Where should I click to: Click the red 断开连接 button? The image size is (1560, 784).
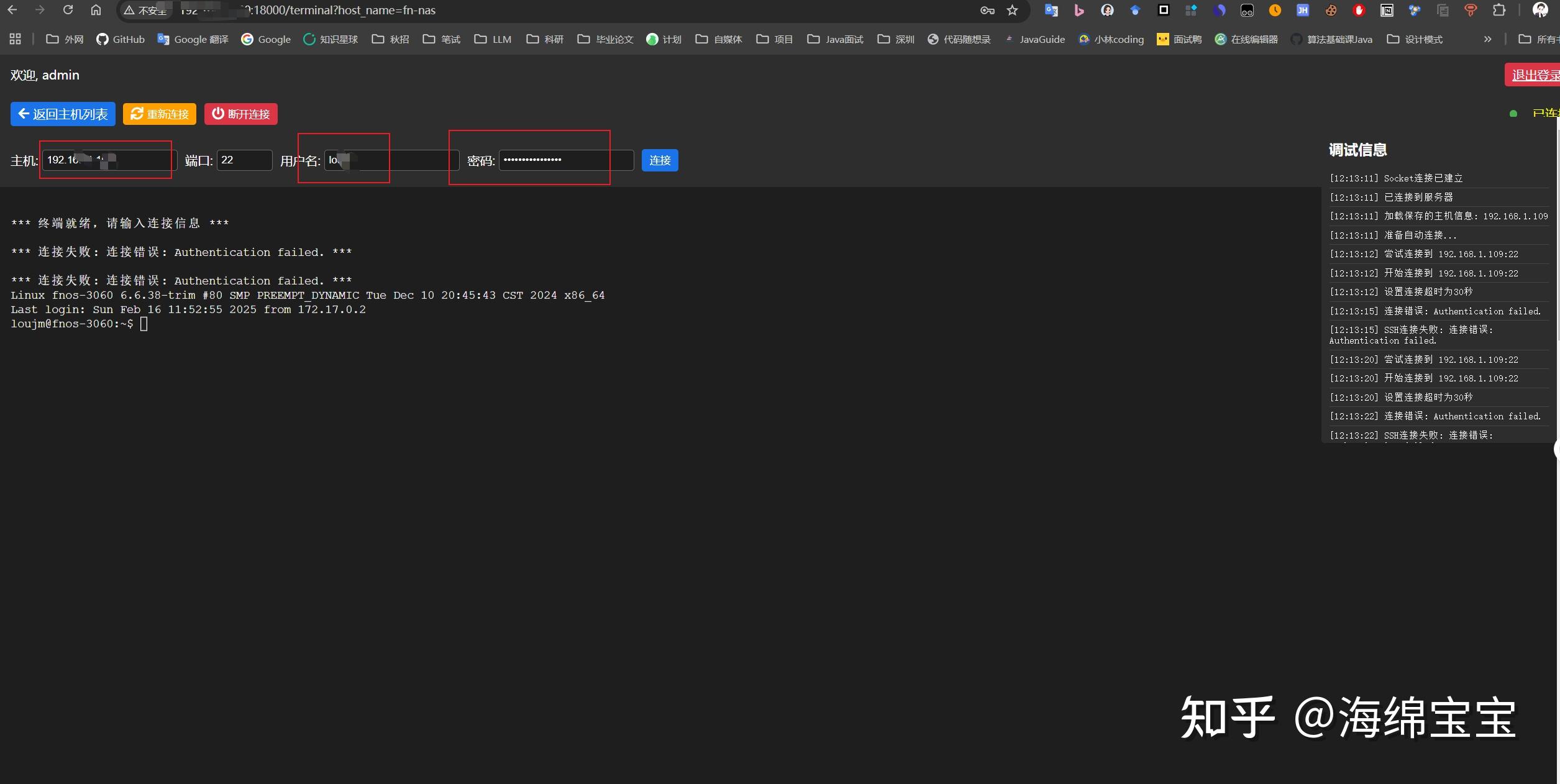pos(241,114)
